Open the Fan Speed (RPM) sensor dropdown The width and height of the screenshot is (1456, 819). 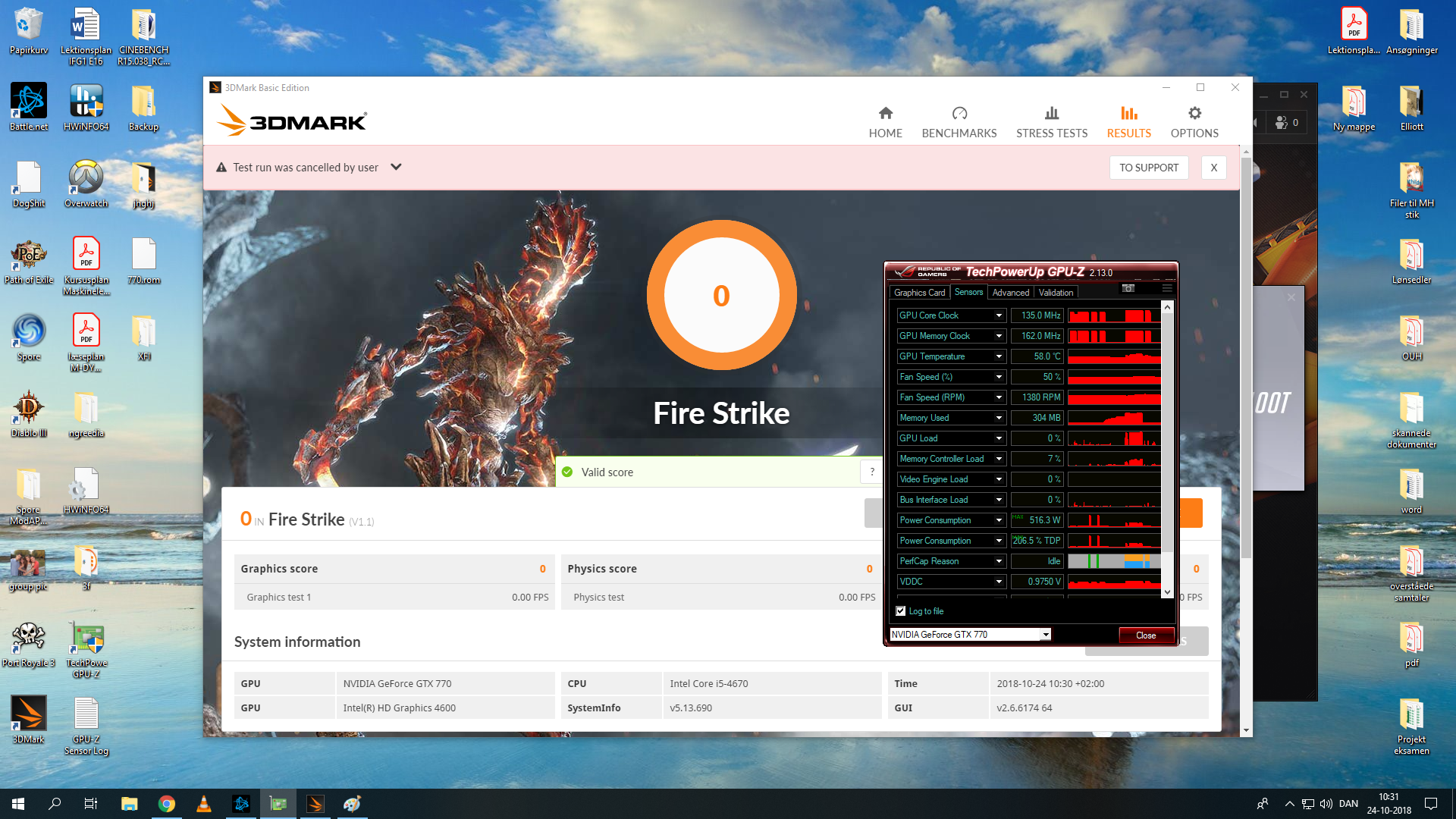[999, 397]
